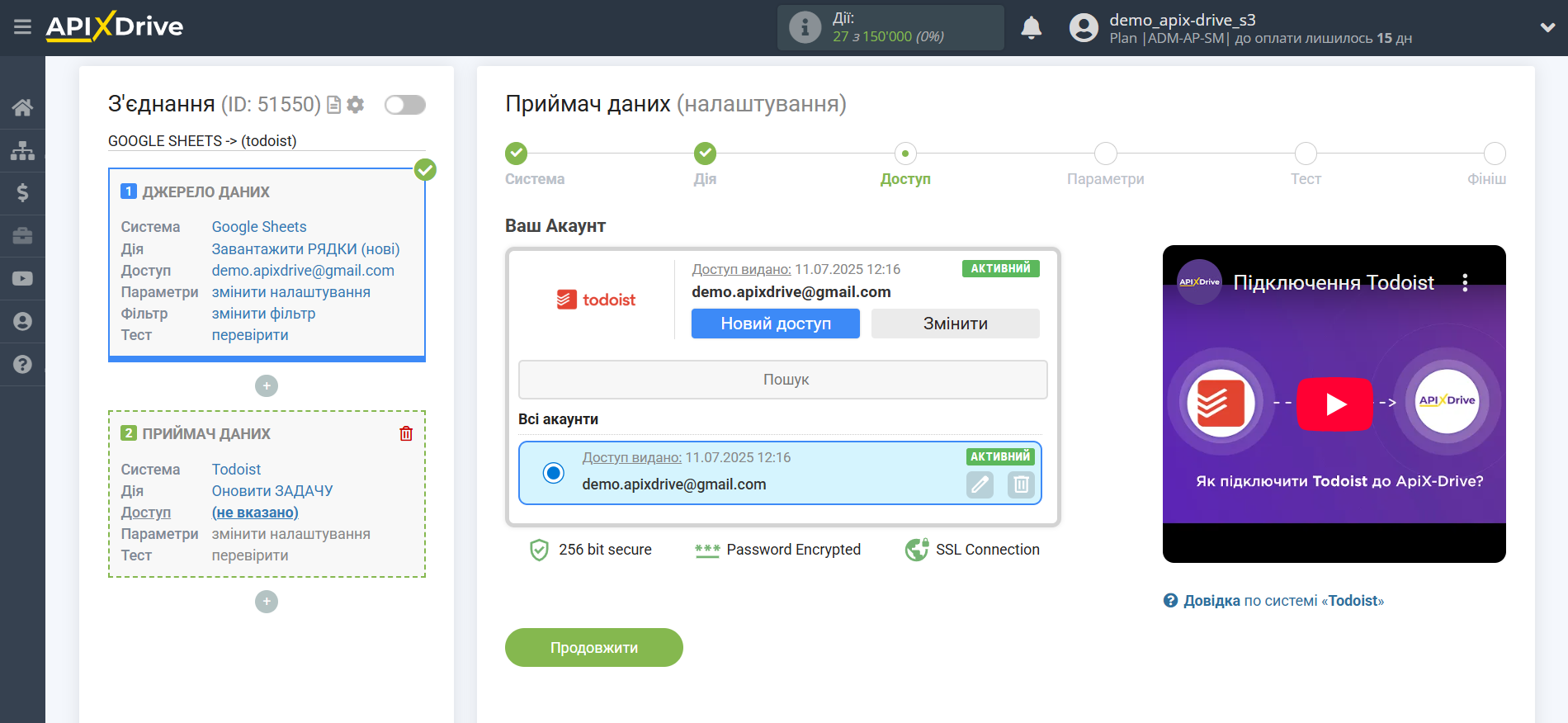Select the 'Тест' step
This screenshot has width=1568, height=723.
[1306, 154]
